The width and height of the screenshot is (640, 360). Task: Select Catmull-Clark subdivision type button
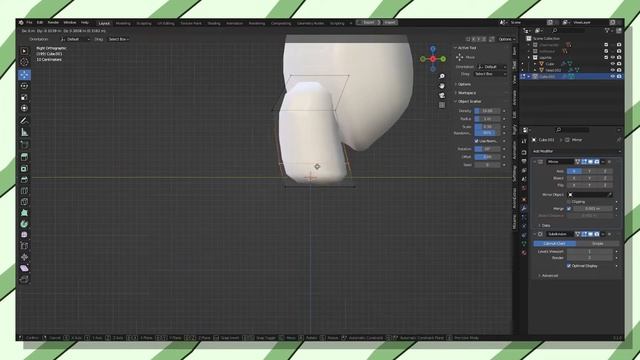[x=555, y=244]
